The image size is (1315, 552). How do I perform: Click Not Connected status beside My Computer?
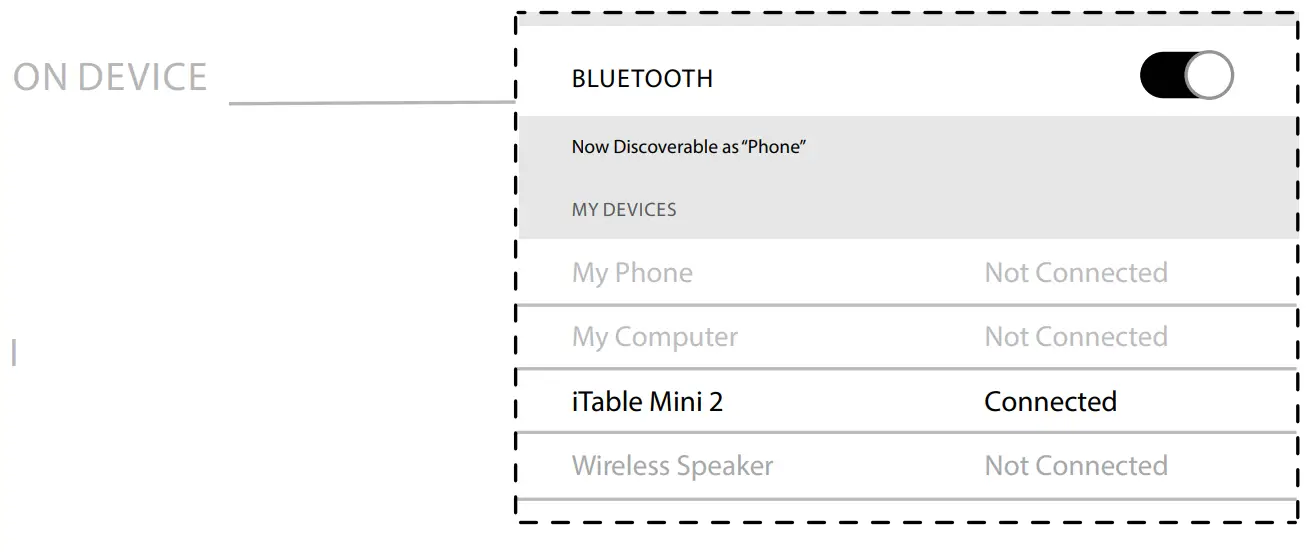coord(1076,337)
